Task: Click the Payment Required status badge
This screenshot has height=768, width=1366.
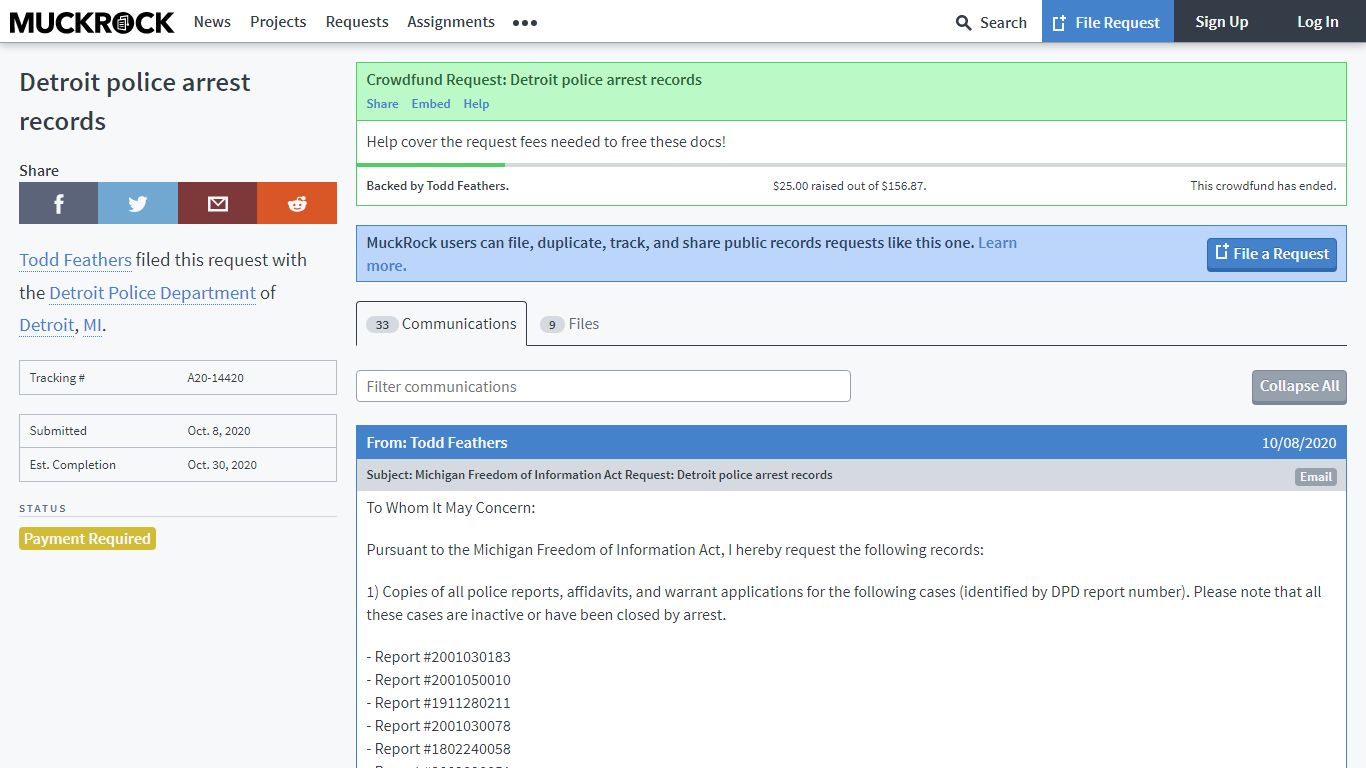Action: 87,539
